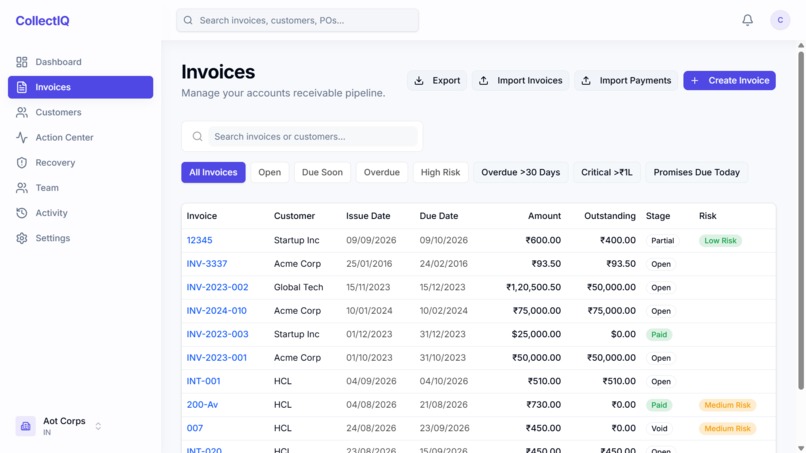Image resolution: width=806 pixels, height=453 pixels.
Task: Open Customers page from sidebar
Action: 80,113
